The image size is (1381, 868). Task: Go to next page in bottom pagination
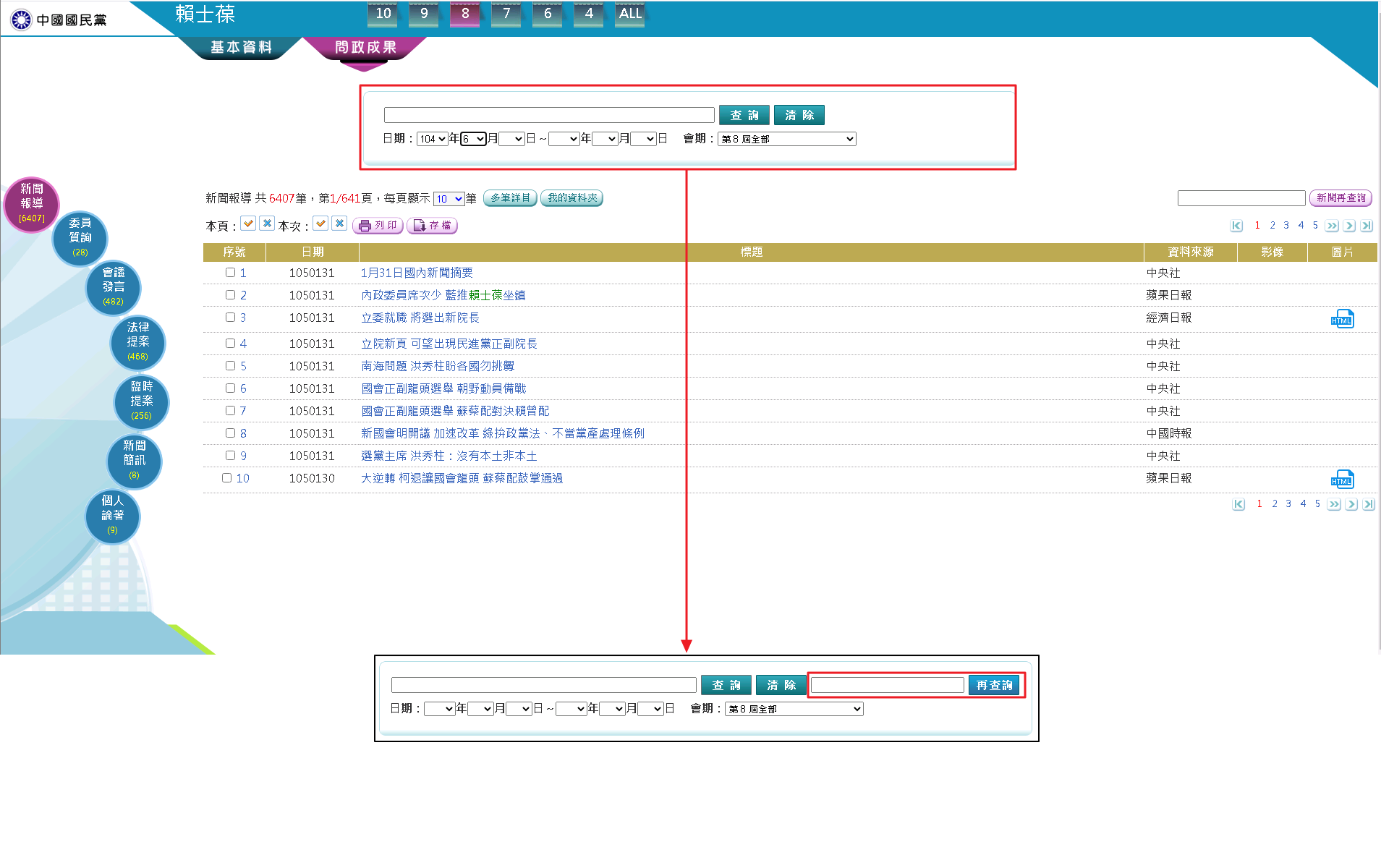click(1351, 504)
